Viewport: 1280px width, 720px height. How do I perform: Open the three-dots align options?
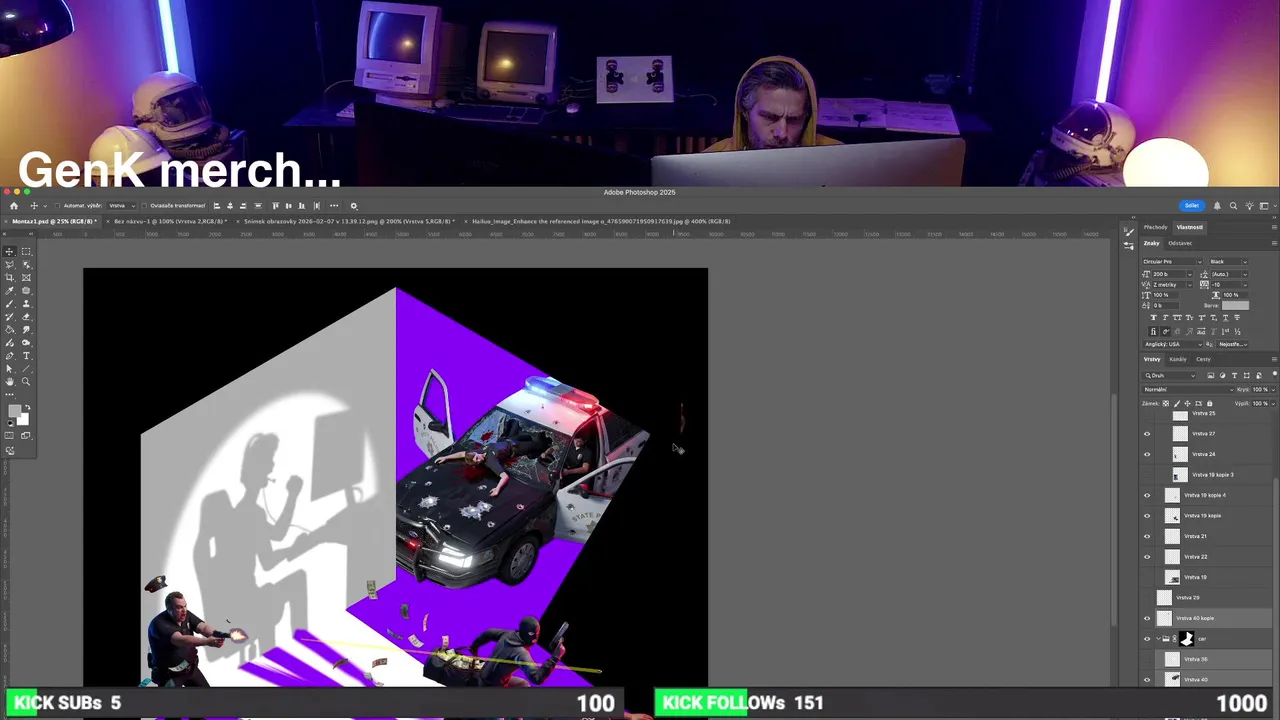[334, 206]
